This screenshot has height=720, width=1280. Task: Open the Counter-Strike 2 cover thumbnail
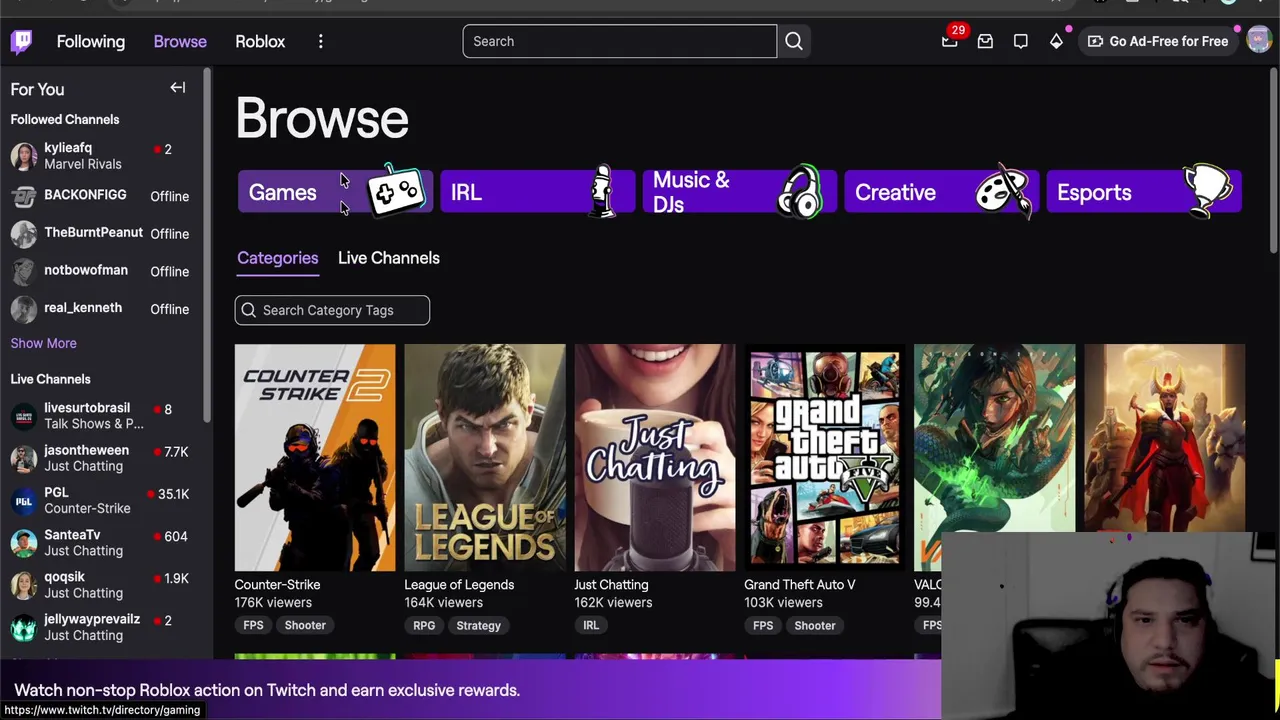[315, 457]
